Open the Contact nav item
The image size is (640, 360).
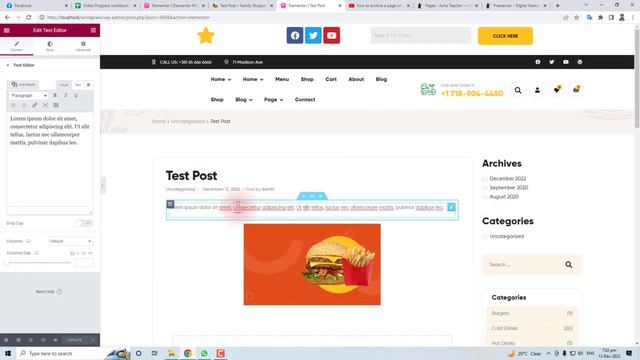[x=305, y=100]
